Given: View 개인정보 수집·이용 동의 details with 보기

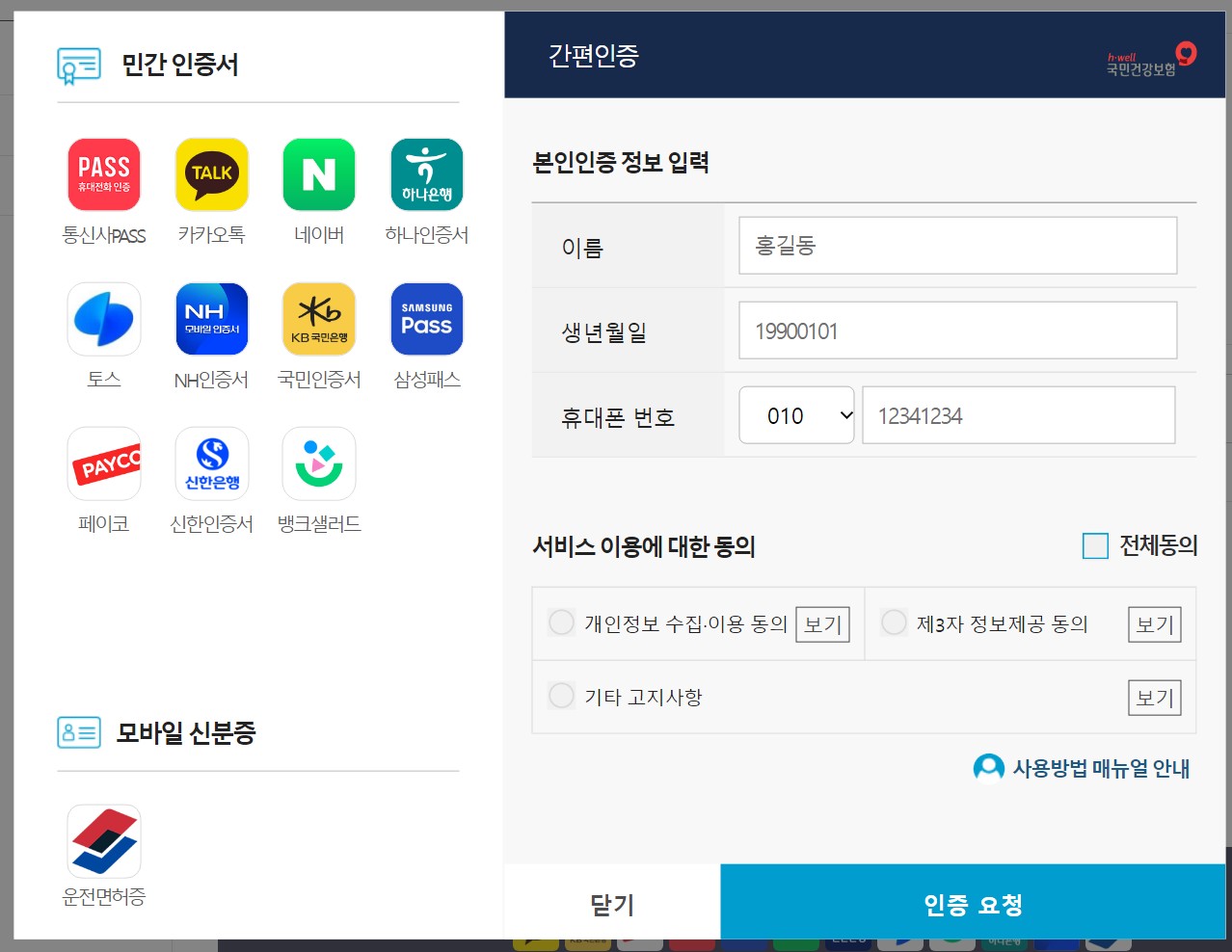Looking at the screenshot, I should (x=822, y=624).
